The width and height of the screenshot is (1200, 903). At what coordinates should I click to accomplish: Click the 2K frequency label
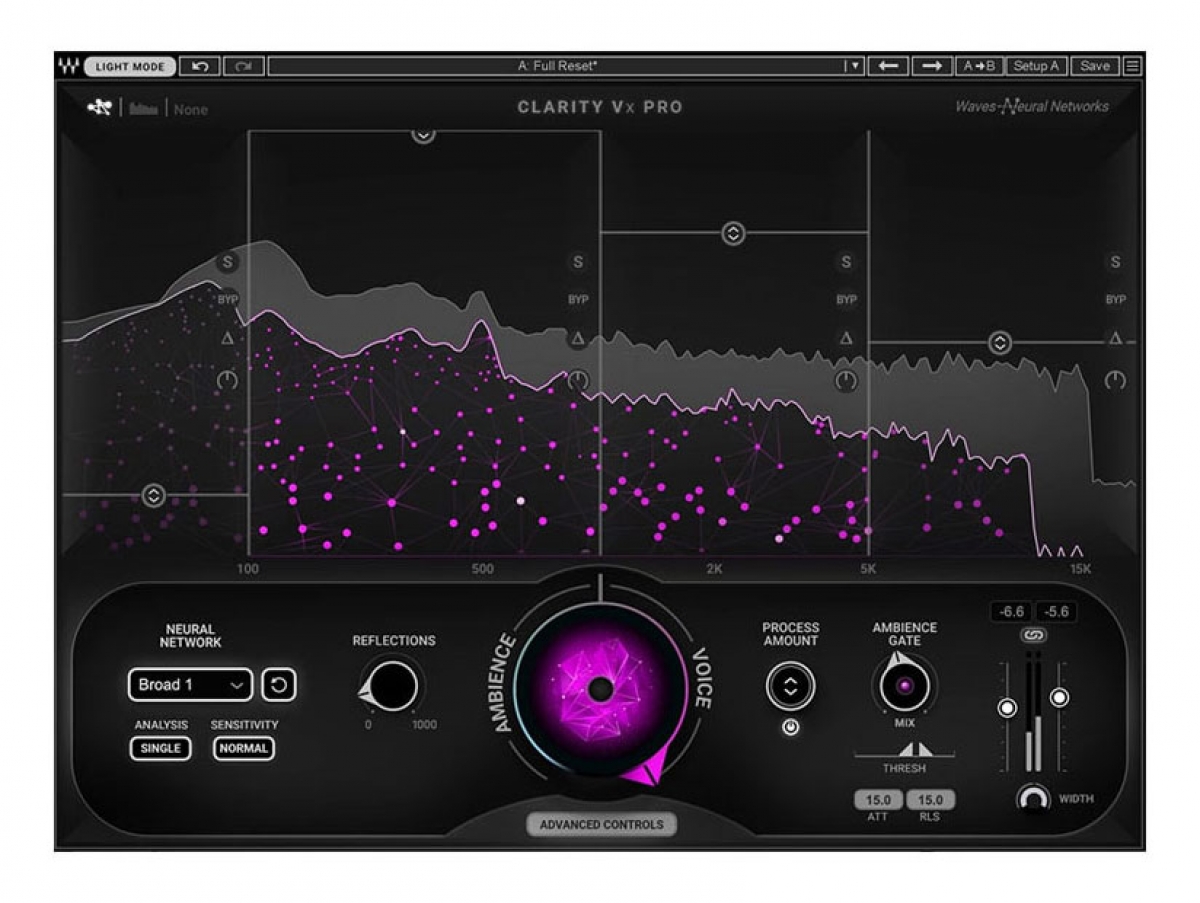[x=714, y=569]
